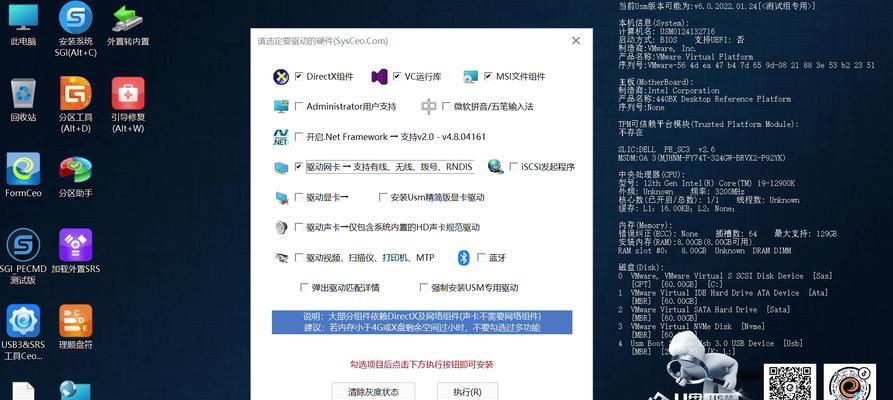Launch the 分区助手 desktop icon
This screenshot has width=893, height=400.
(76, 177)
